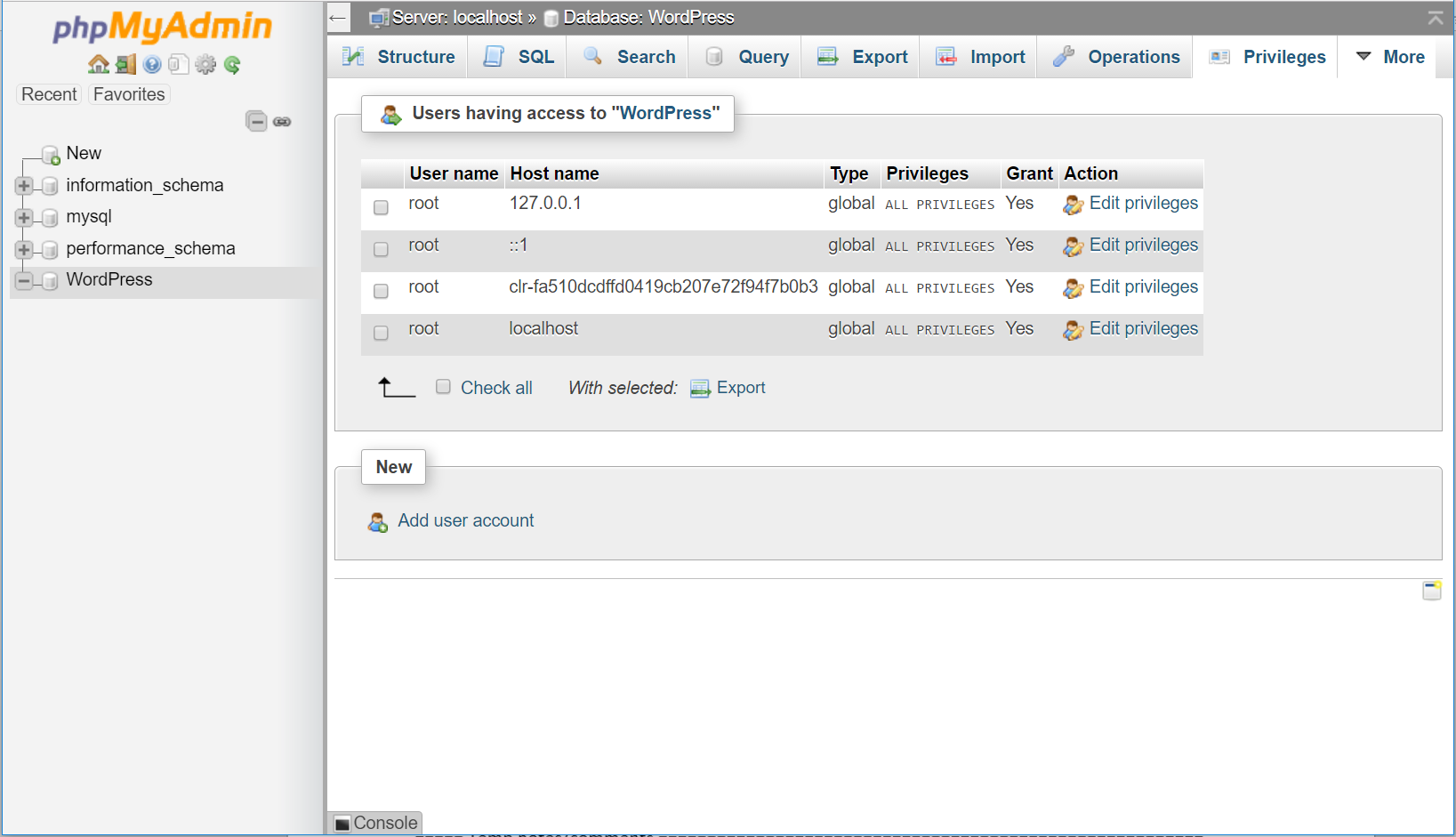Click the edit icon for root at localhost
Screen dimensions: 1456x837
[1074, 330]
